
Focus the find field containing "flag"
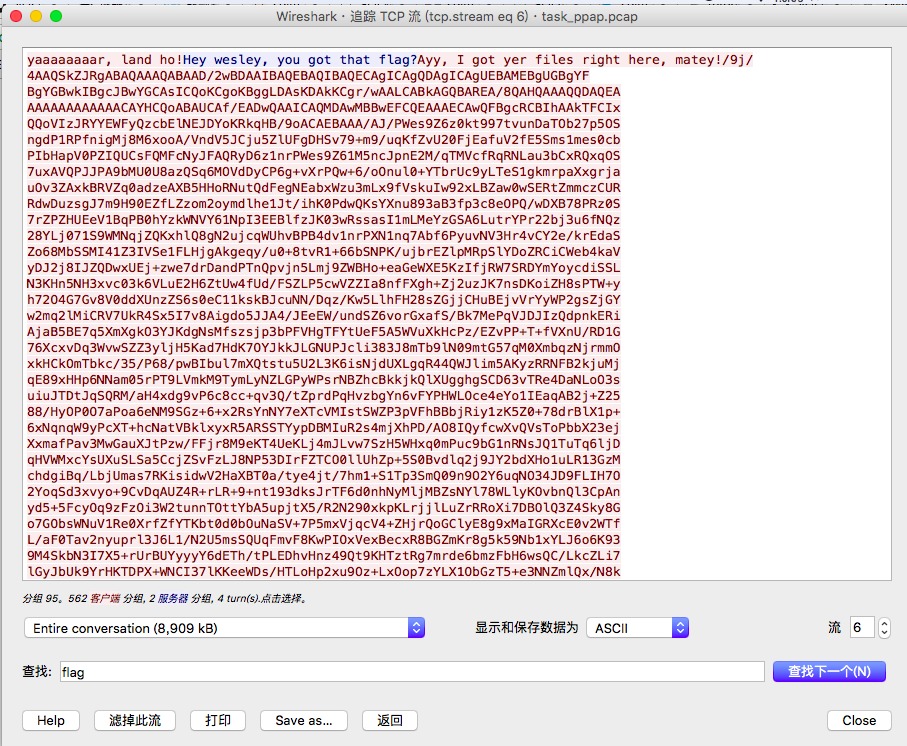pos(411,672)
